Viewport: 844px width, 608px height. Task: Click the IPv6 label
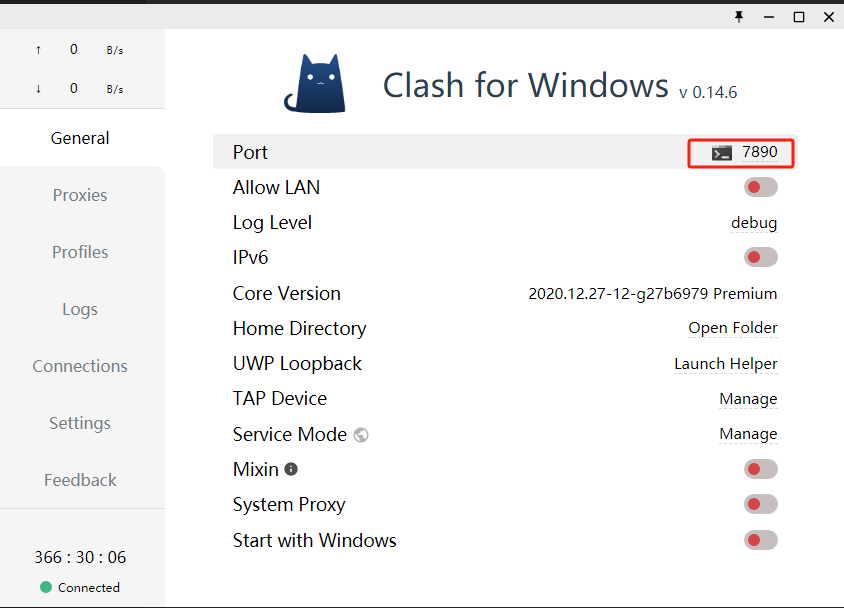click(x=250, y=257)
